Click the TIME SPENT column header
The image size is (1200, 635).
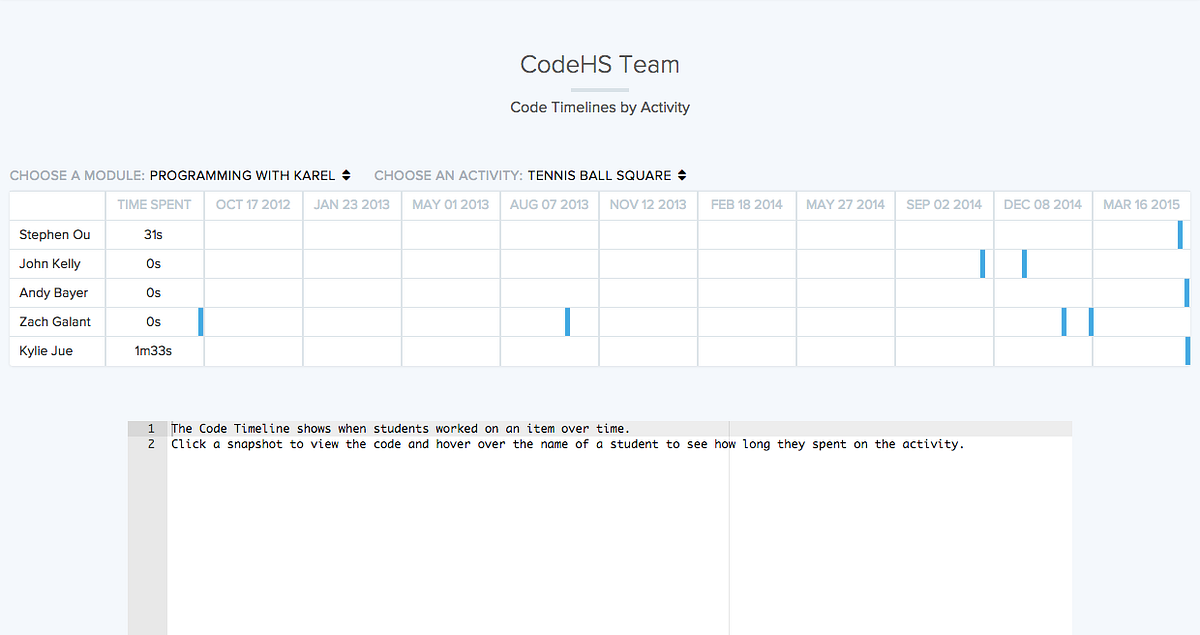154,204
